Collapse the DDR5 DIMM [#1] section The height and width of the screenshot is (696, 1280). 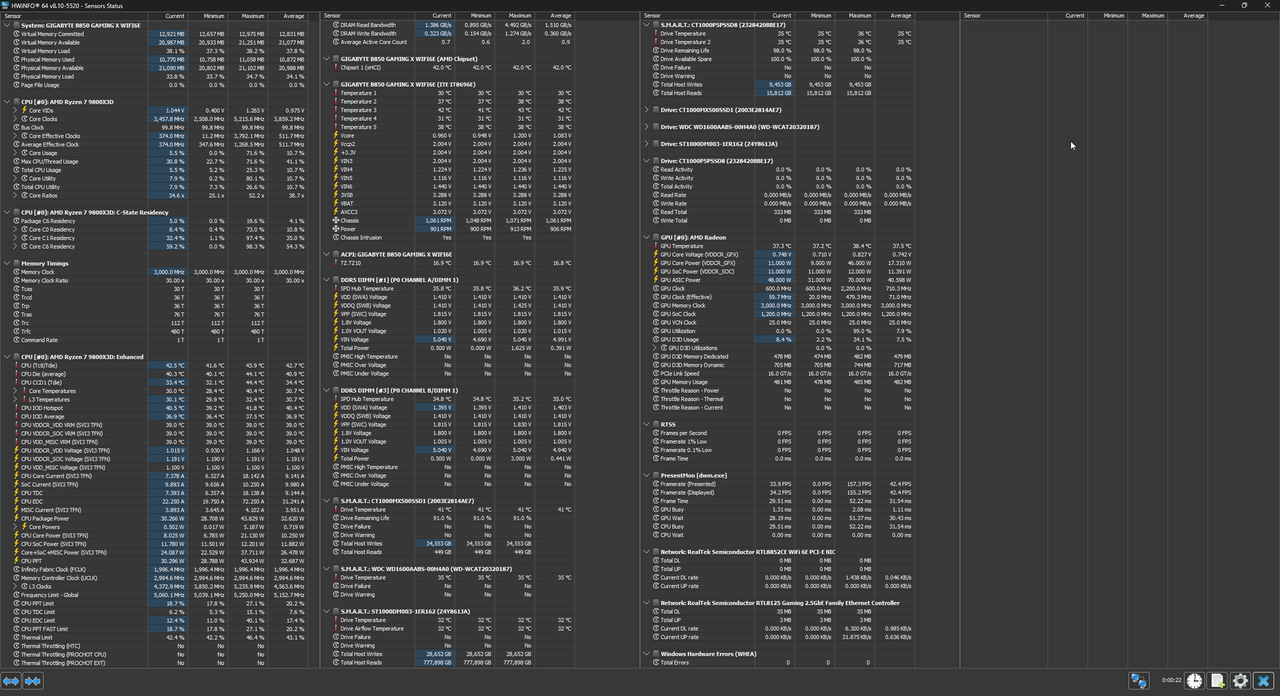(x=327, y=280)
